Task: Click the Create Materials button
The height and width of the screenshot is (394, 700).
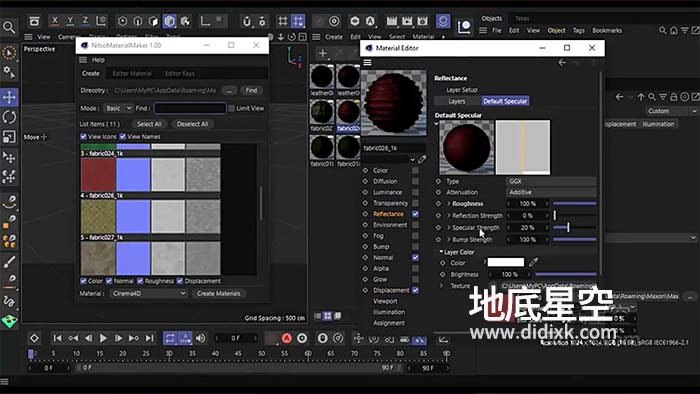Action: (219, 293)
